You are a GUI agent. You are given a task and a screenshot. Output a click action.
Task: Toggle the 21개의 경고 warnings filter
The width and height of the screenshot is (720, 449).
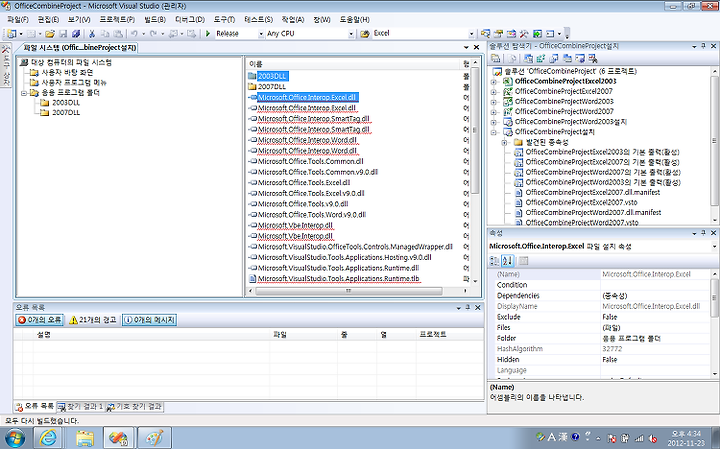pos(92,320)
